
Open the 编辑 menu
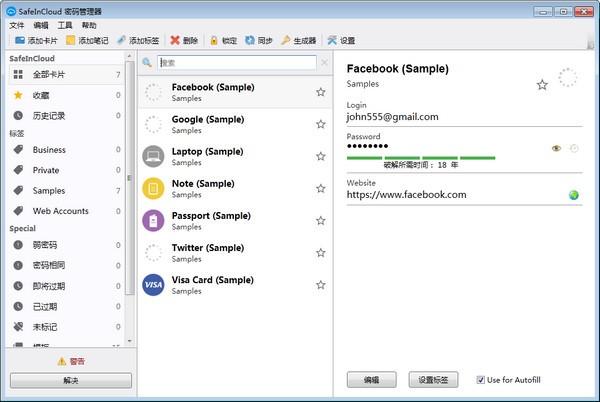[x=41, y=25]
